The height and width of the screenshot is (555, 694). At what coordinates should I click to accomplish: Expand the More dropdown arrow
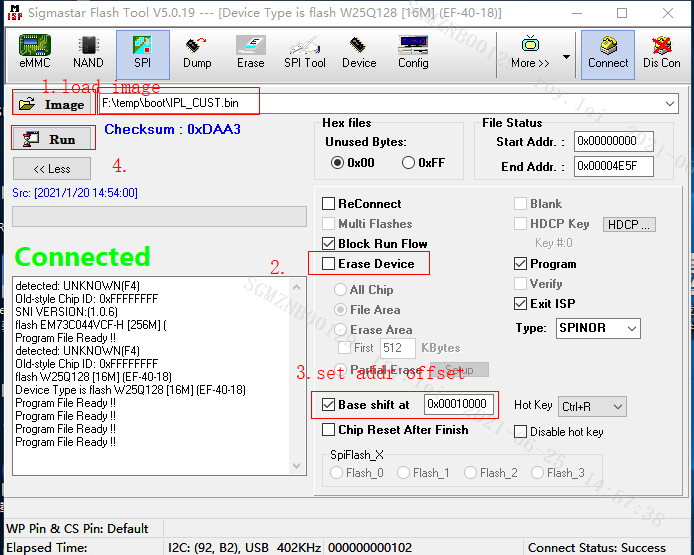(566, 56)
